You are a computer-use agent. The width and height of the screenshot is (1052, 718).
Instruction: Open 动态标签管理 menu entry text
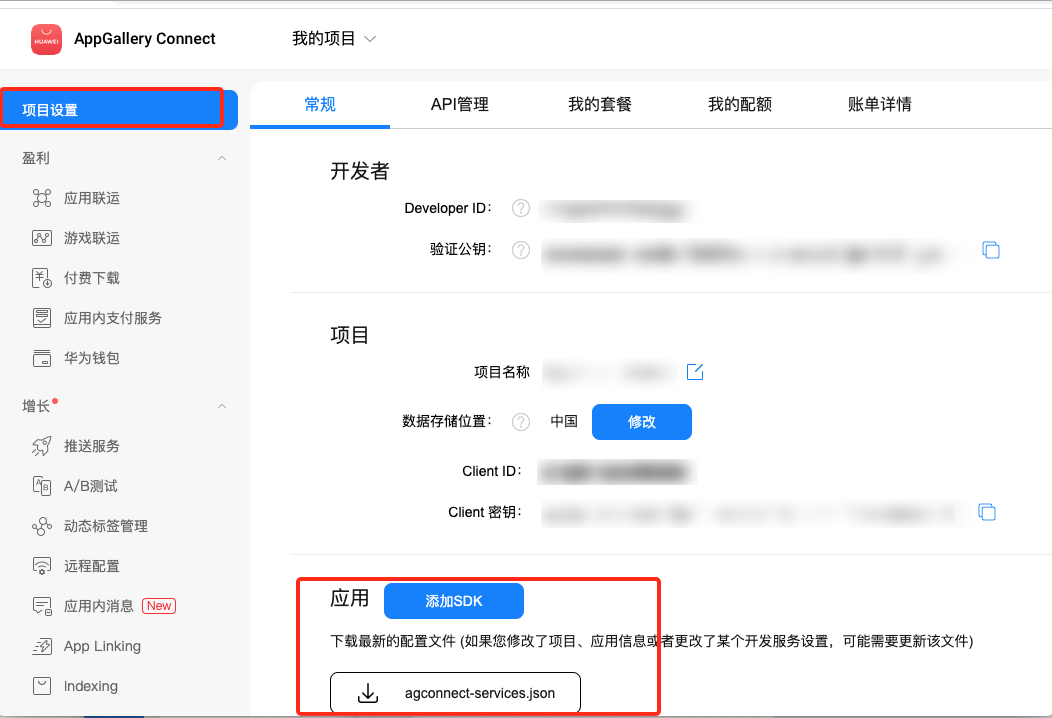click(106, 526)
